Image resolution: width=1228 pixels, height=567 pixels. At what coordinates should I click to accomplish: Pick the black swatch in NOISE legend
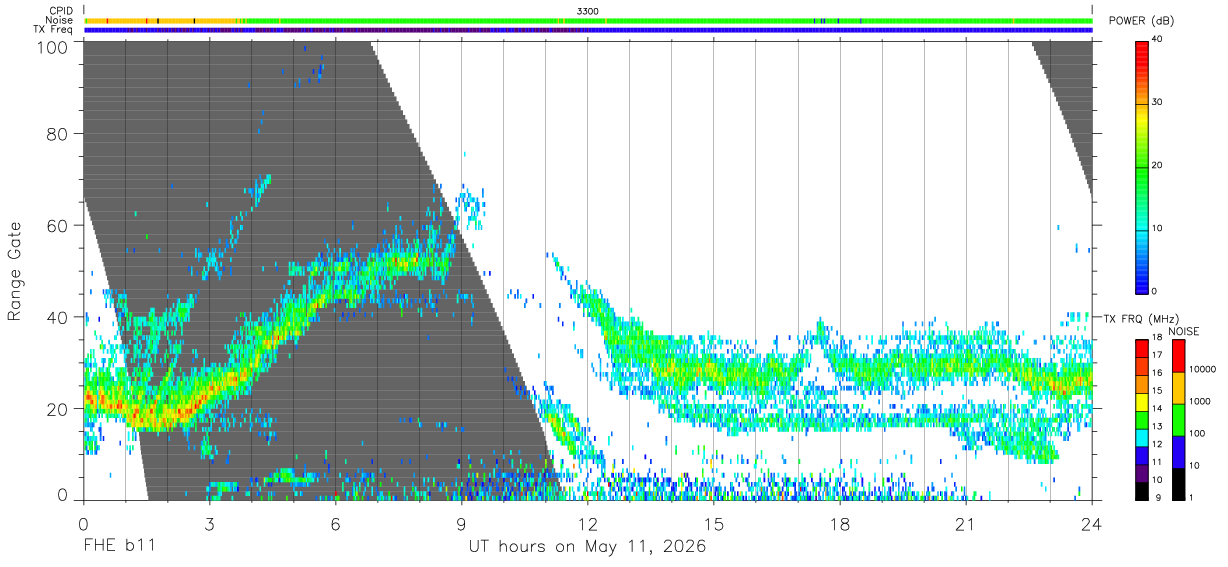[x=1177, y=484]
